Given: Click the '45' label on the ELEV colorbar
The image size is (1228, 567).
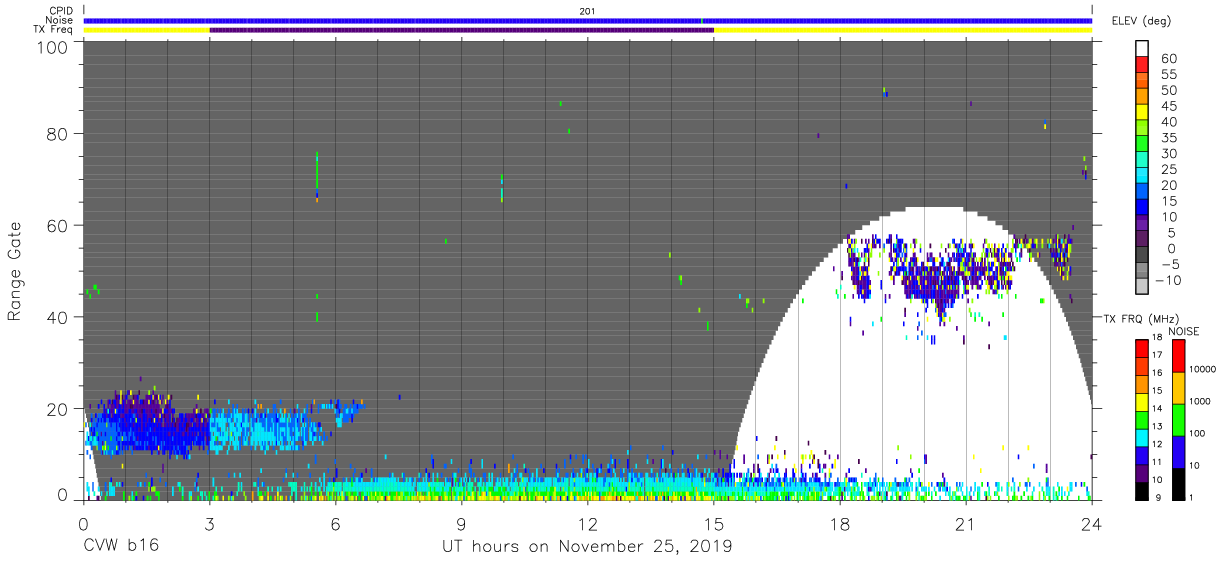Looking at the screenshot, I should tap(1168, 107).
